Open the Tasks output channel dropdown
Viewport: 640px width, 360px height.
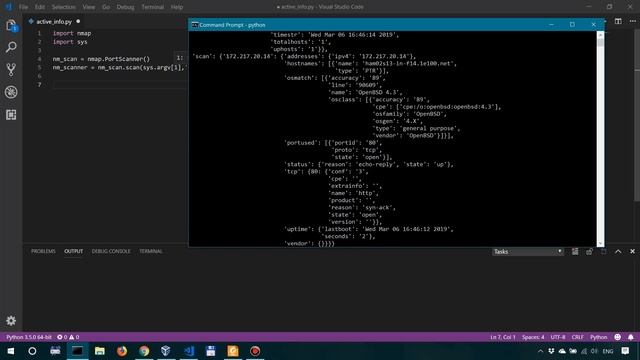(528, 251)
